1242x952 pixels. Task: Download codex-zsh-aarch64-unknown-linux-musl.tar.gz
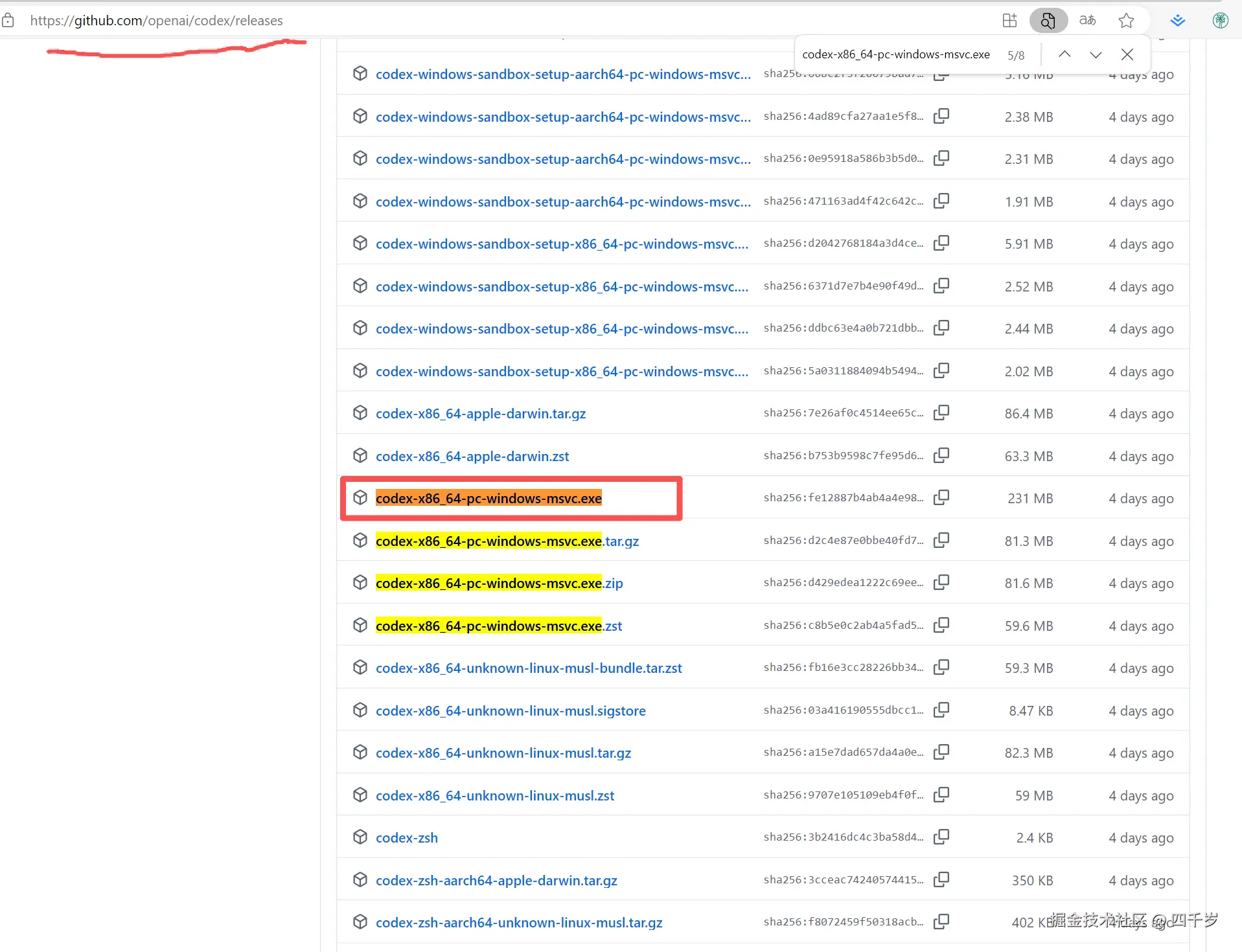click(x=519, y=922)
